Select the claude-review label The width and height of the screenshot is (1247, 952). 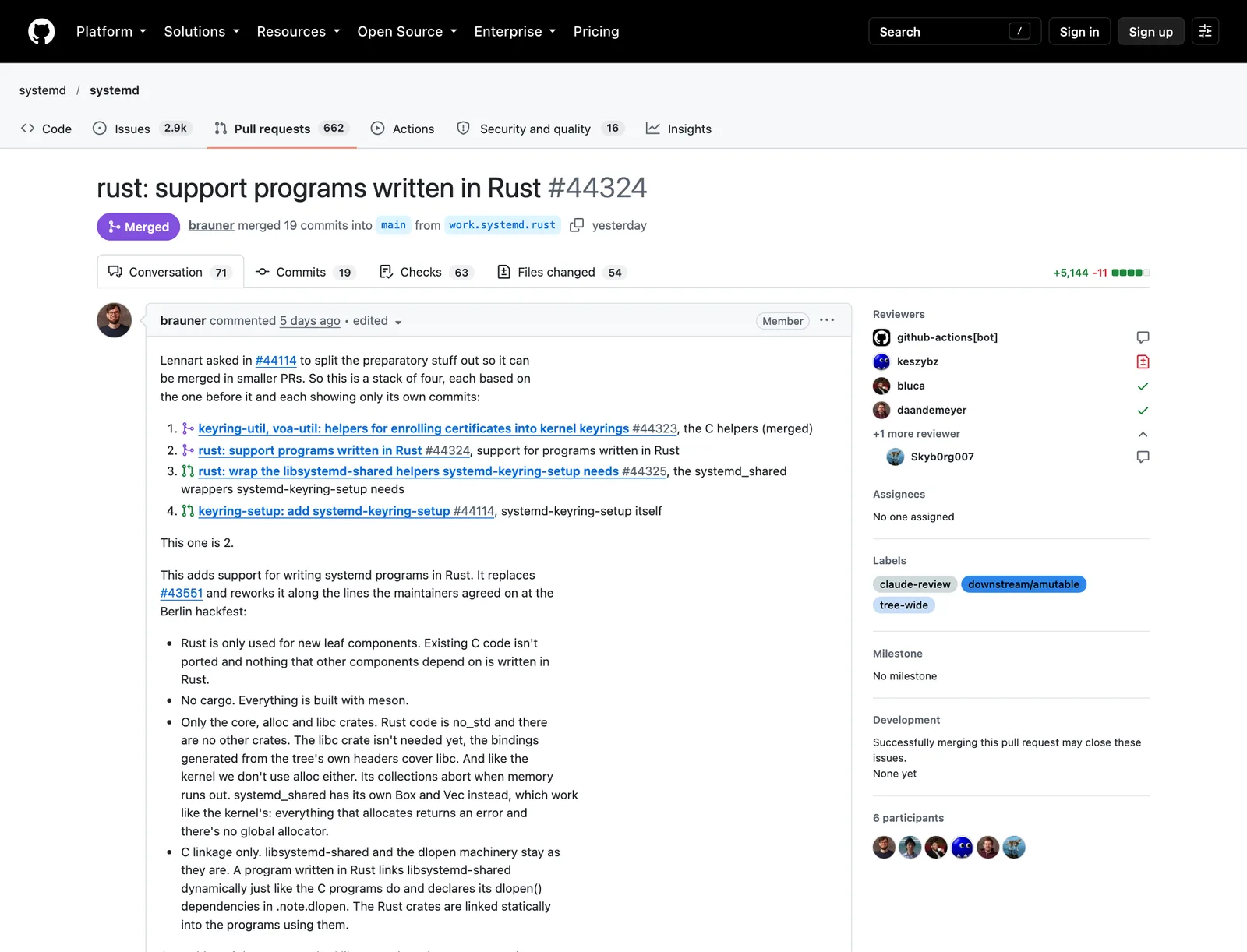point(915,584)
